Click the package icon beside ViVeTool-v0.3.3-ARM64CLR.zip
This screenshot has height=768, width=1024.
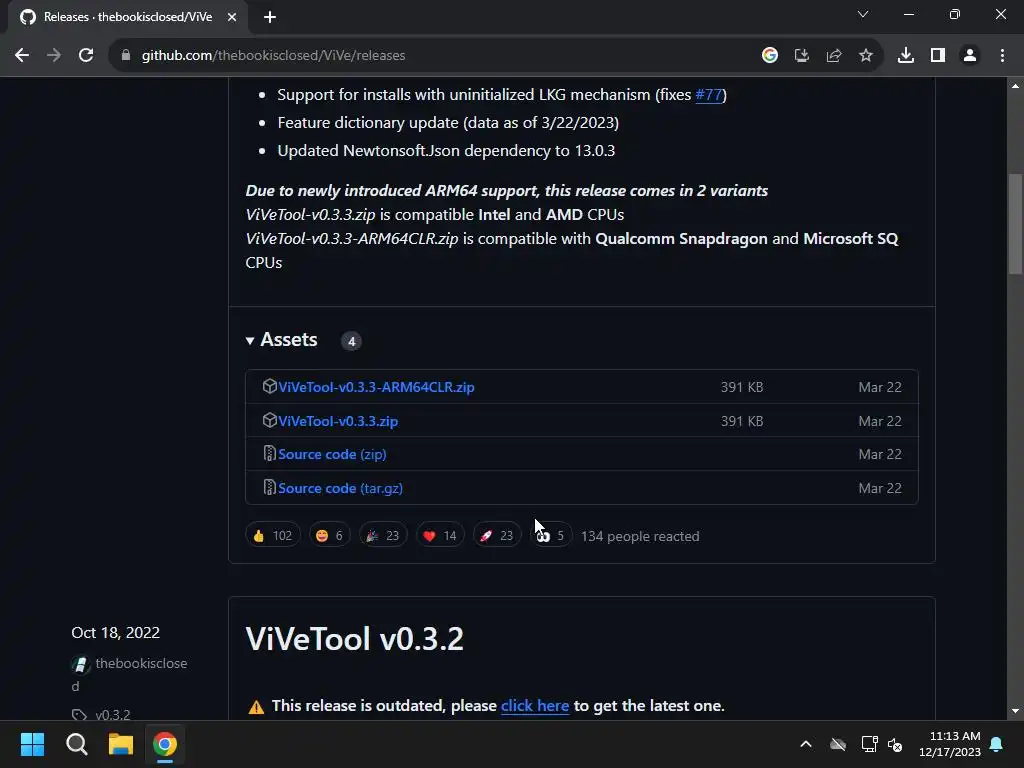point(269,386)
